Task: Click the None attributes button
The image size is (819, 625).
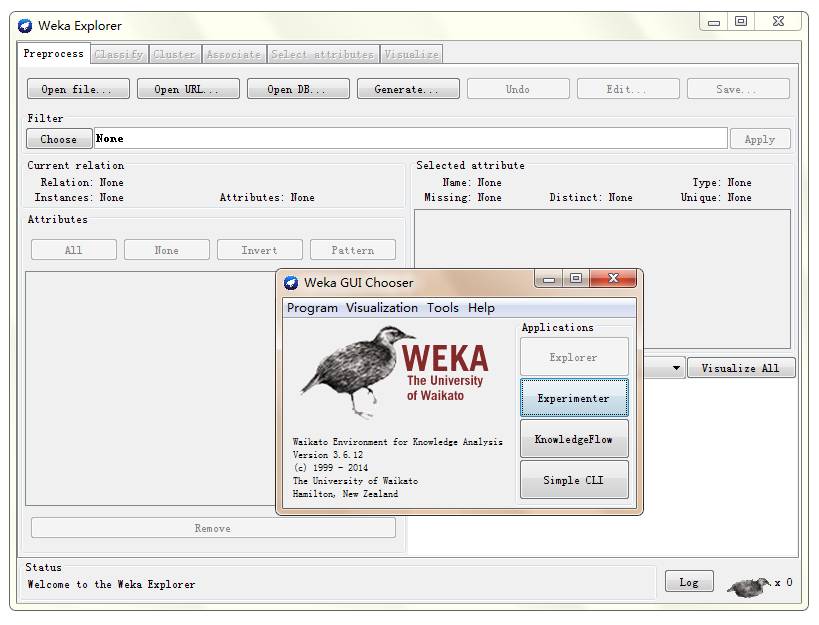Action: point(167,250)
